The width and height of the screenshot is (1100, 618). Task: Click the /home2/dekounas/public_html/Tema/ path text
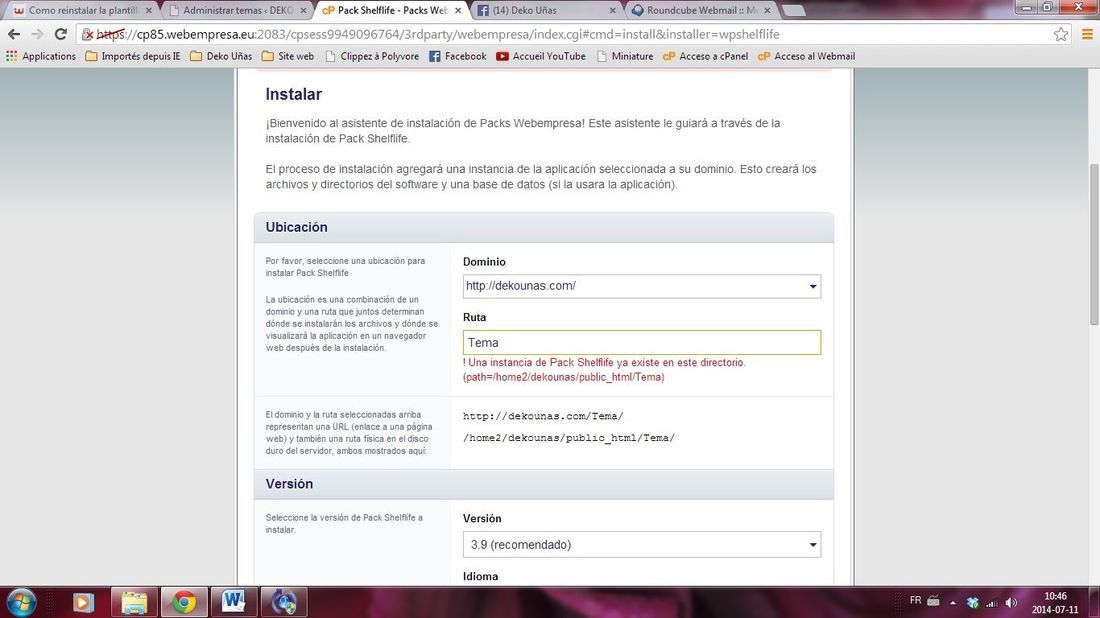coord(569,438)
